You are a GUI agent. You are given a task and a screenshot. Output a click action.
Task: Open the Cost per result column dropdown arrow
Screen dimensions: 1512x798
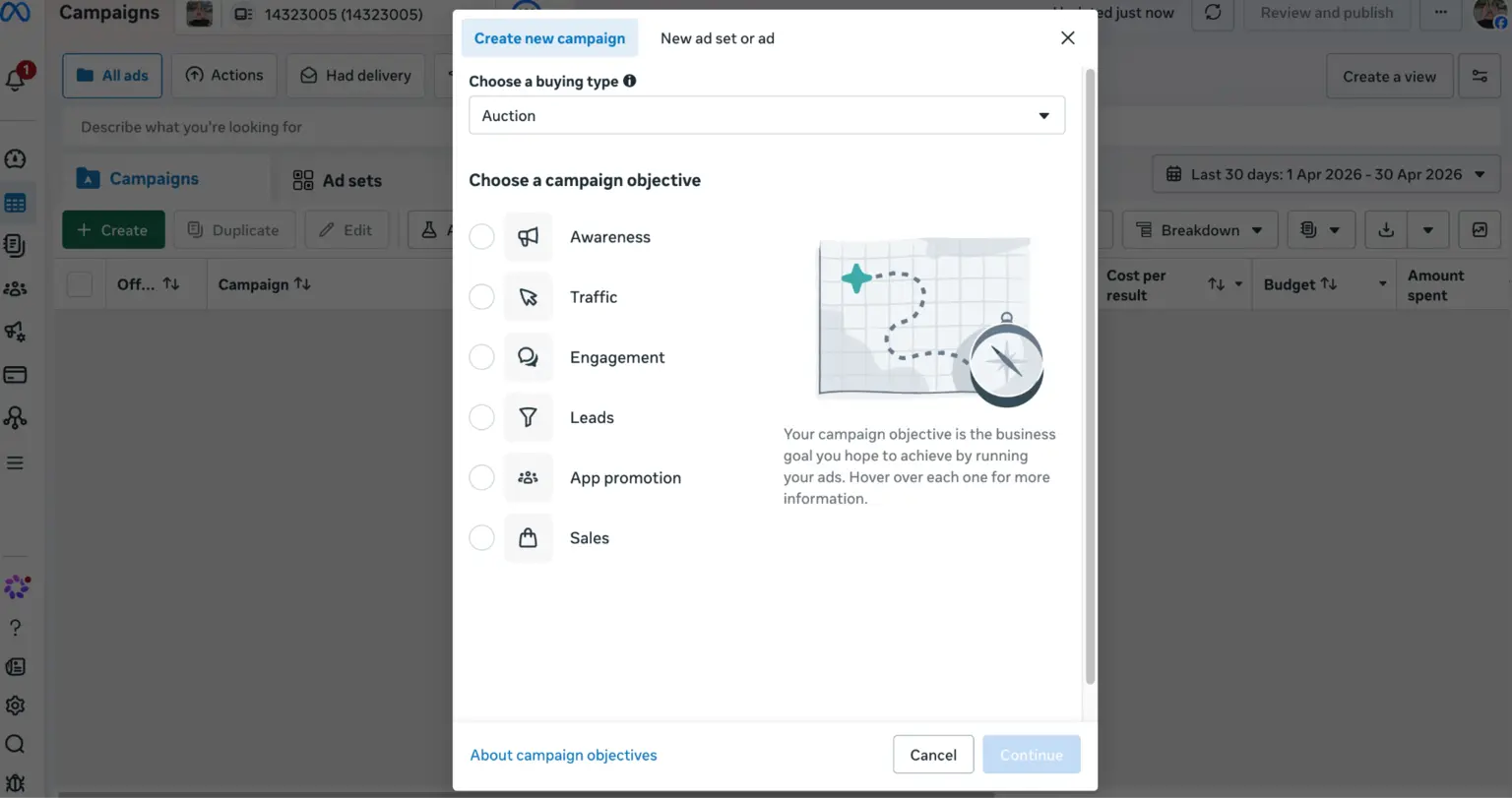click(1238, 284)
